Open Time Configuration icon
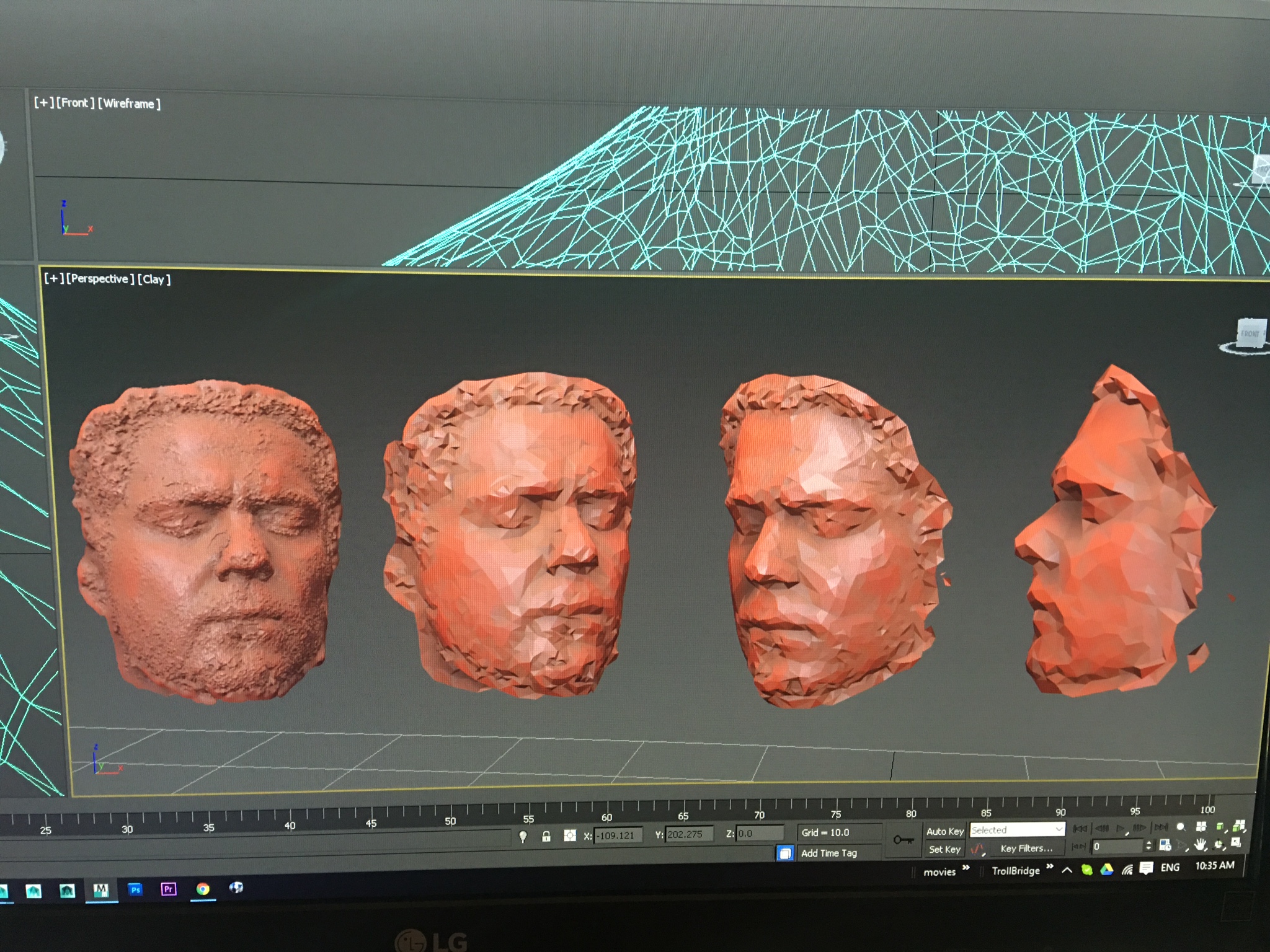Screen dimensions: 1270x952 point(1165,845)
